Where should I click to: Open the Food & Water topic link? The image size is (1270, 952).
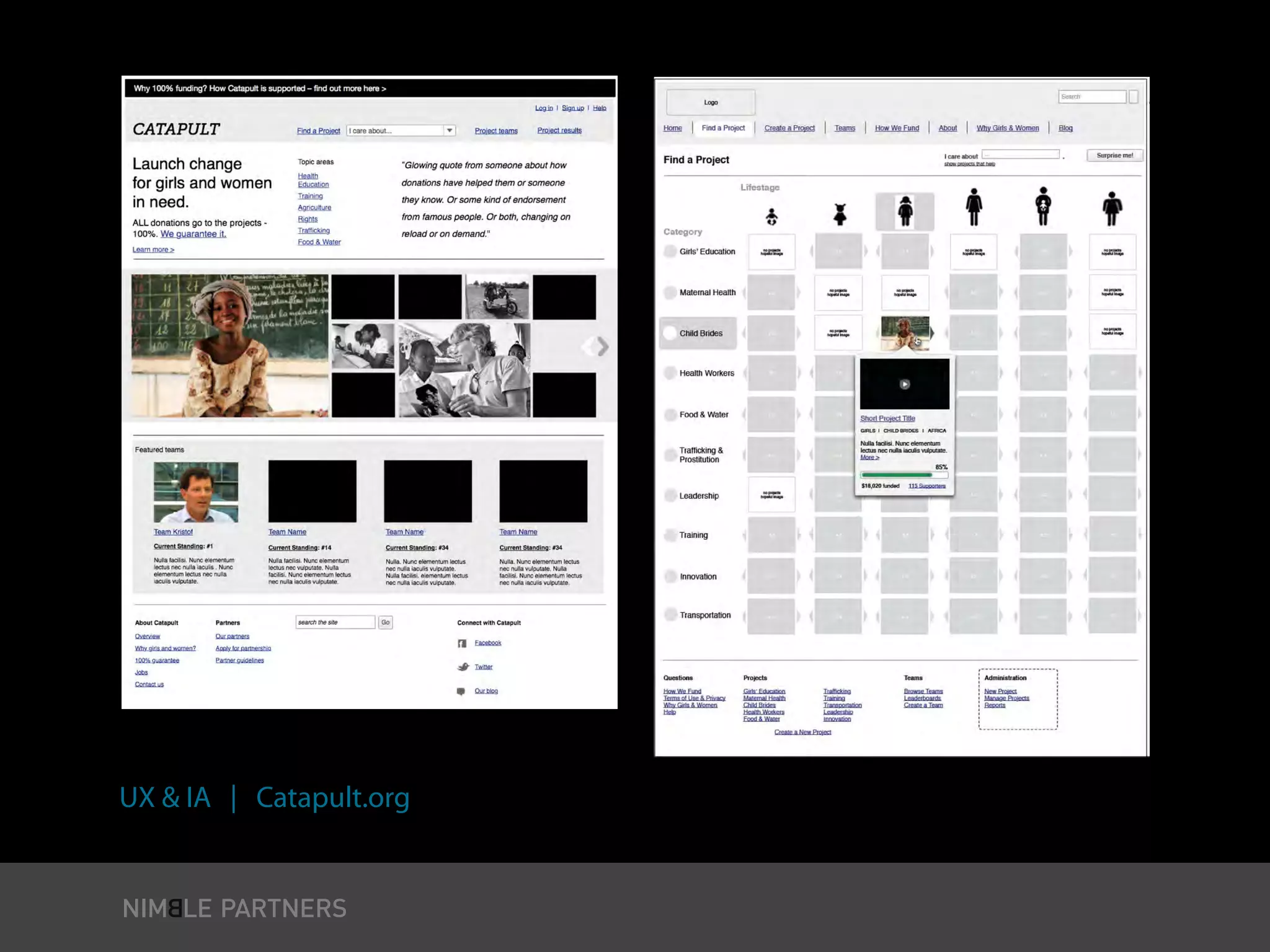pyautogui.click(x=319, y=242)
